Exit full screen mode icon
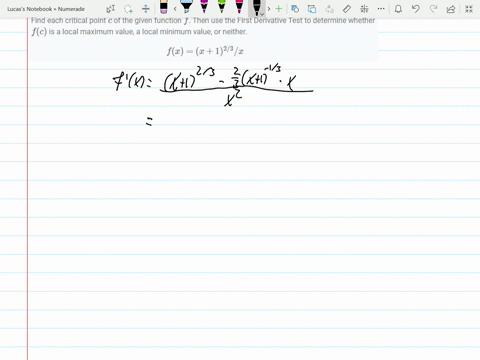480x360 pixels. [469, 9]
